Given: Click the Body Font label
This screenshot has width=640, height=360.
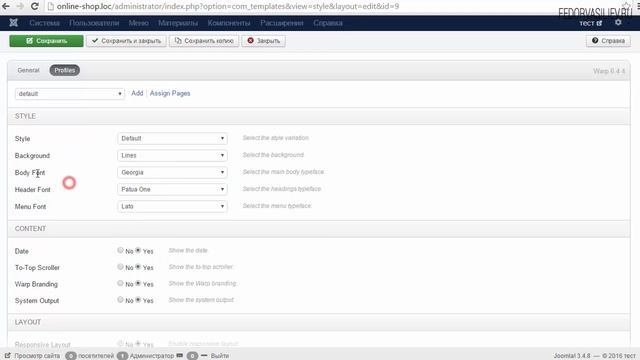Looking at the screenshot, I should pos(30,173).
